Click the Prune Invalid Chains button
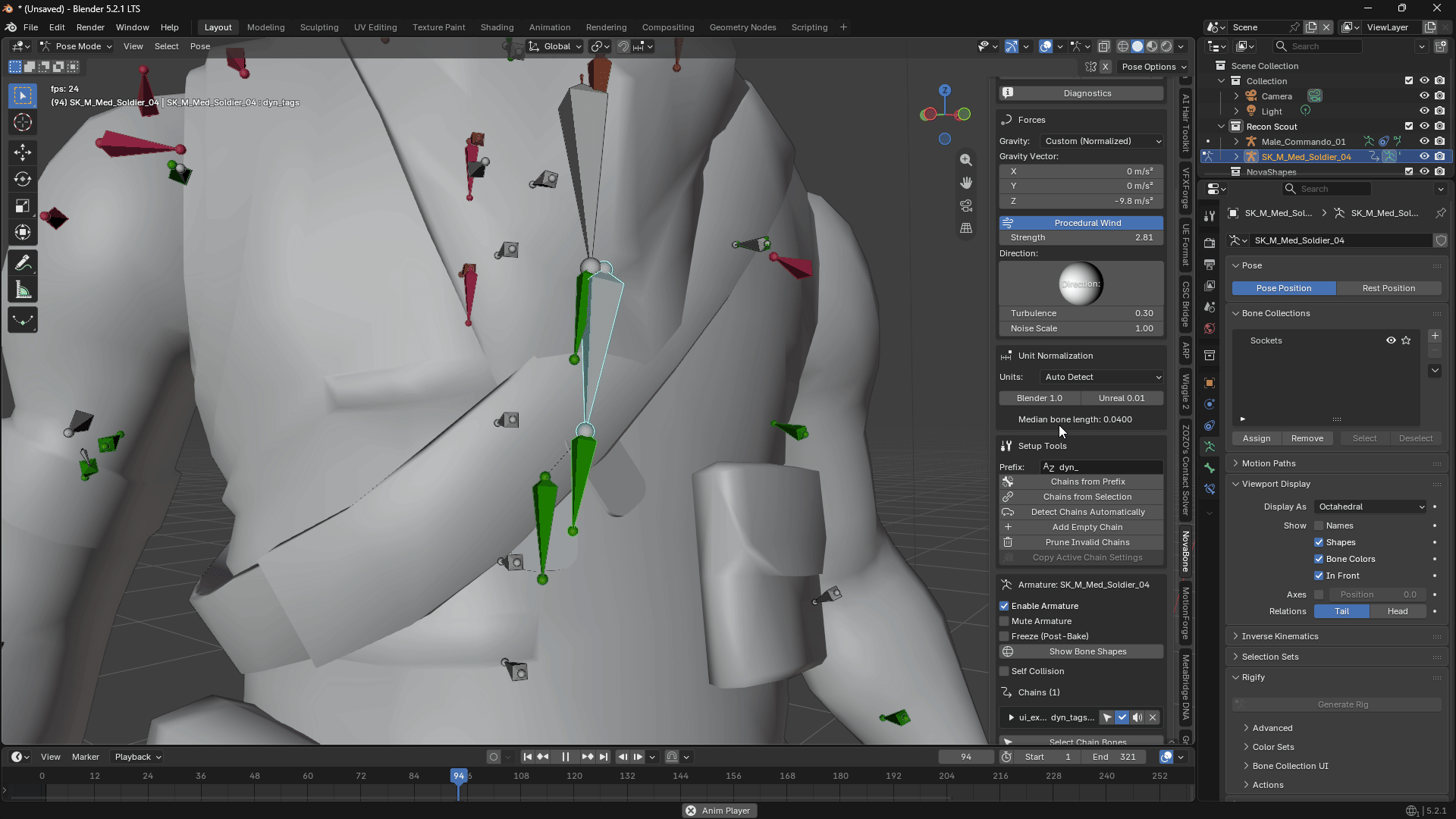The height and width of the screenshot is (819, 1456). 1081,542
